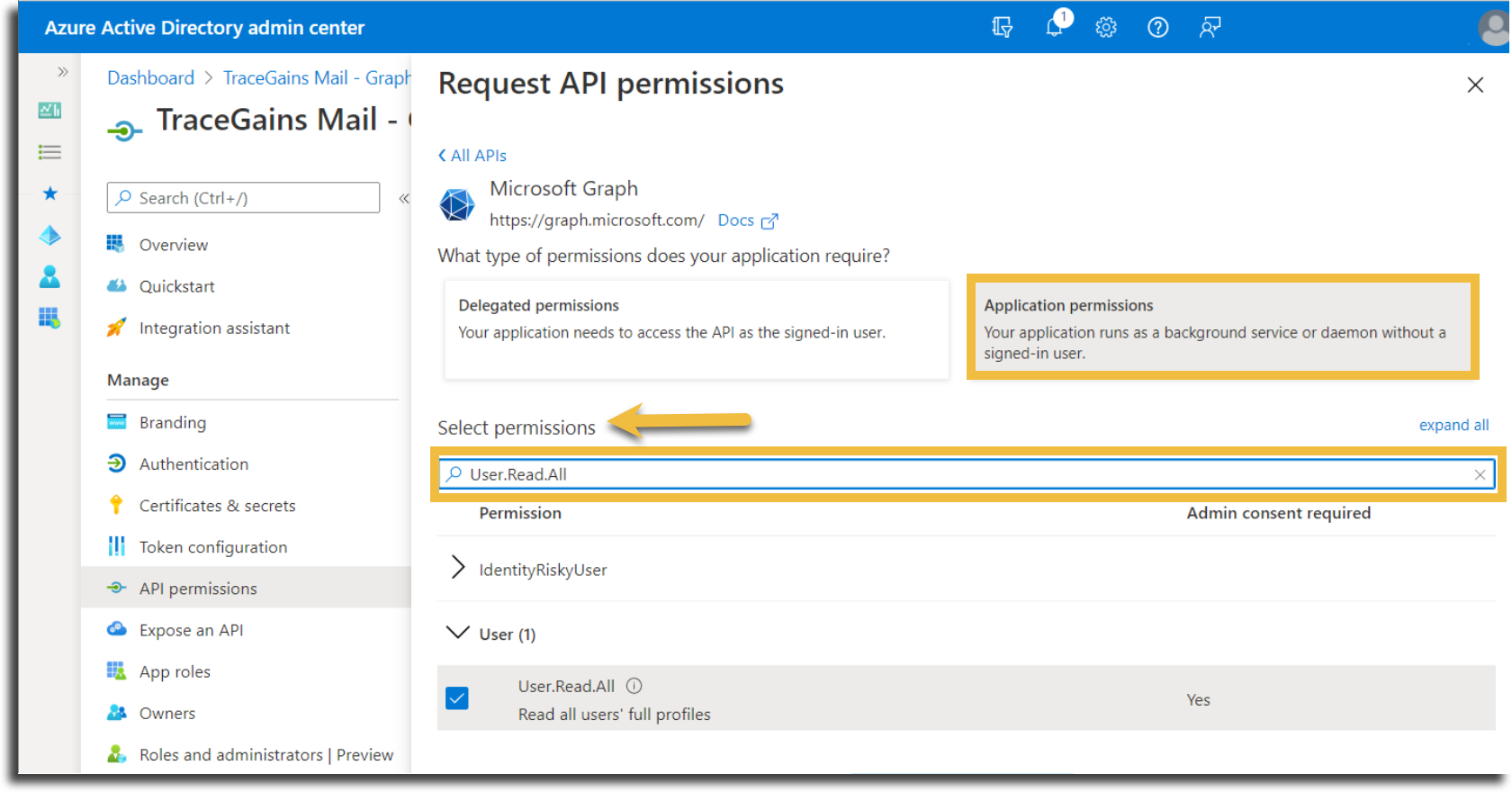
Task: Open Token configuration menu item
Action: pyautogui.click(x=213, y=547)
